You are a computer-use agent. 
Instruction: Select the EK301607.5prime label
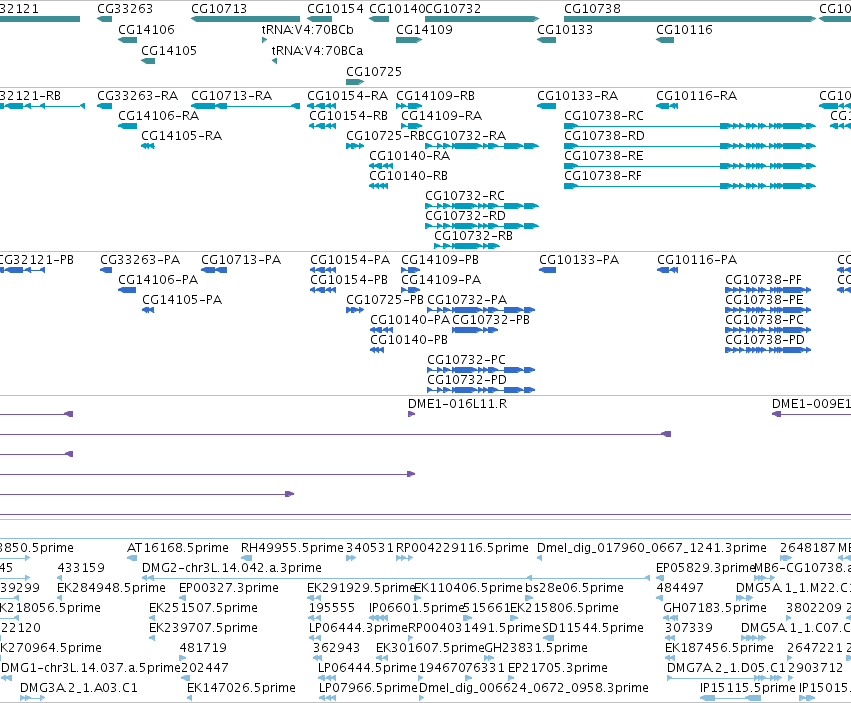pos(430,648)
